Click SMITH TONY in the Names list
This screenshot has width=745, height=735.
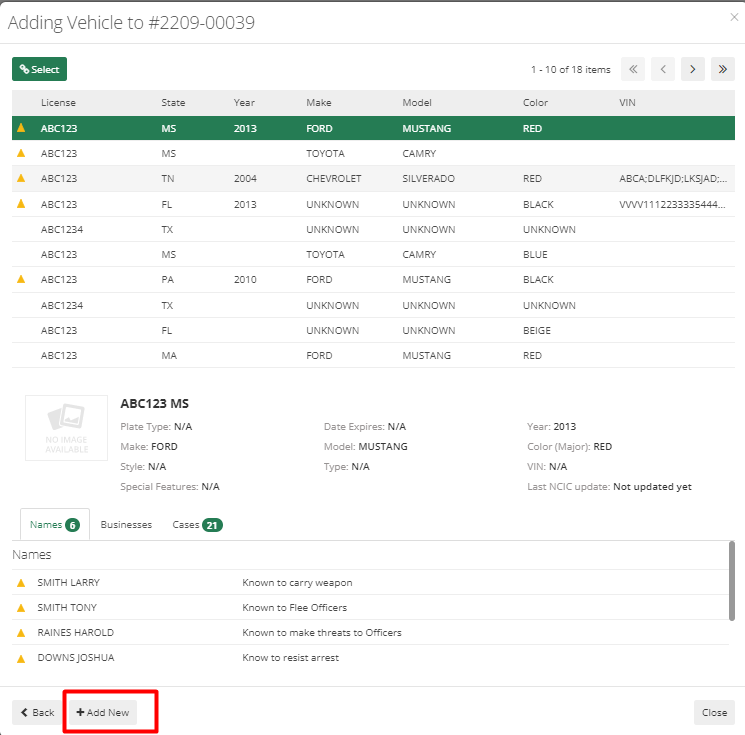tap(67, 608)
